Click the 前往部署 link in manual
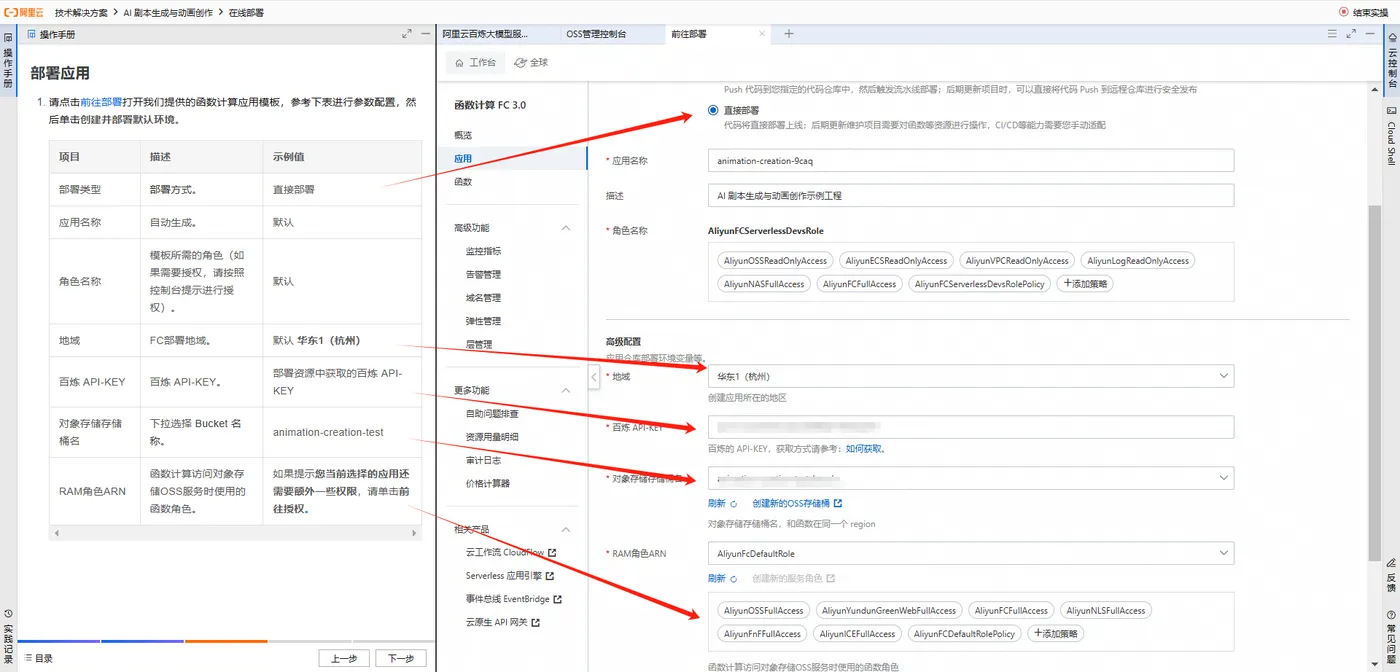This screenshot has width=1400, height=672. point(101,102)
